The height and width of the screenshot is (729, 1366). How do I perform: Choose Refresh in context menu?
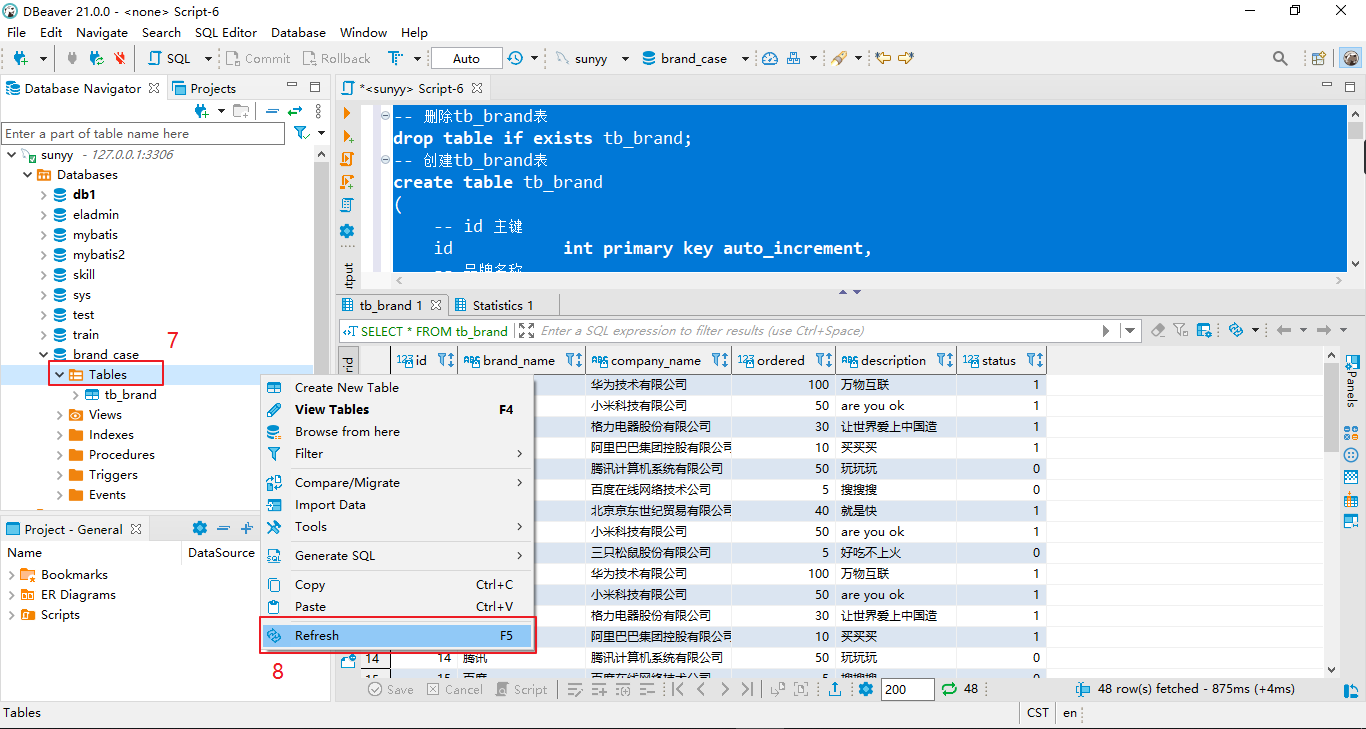pos(397,636)
